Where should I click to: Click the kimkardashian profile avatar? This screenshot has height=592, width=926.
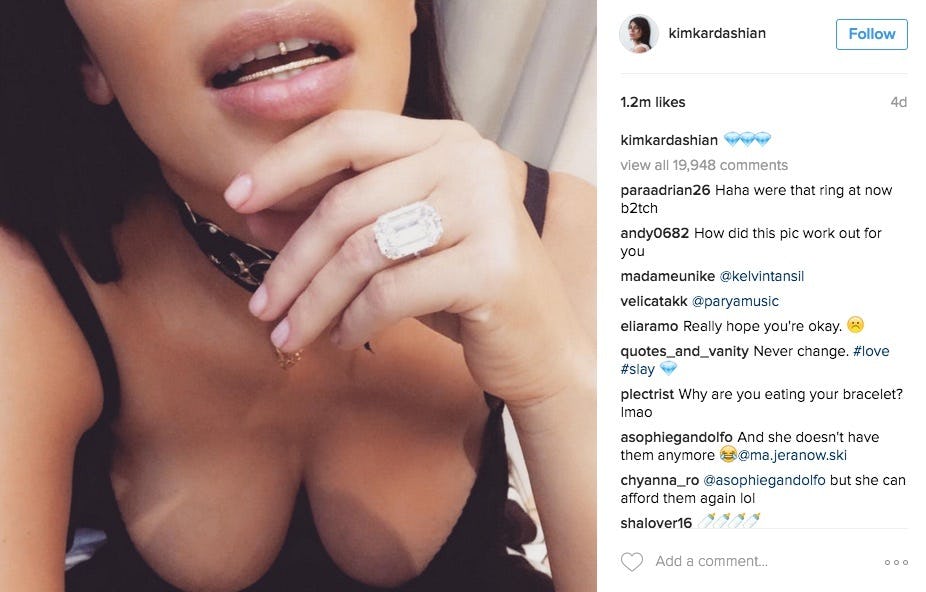tap(638, 34)
